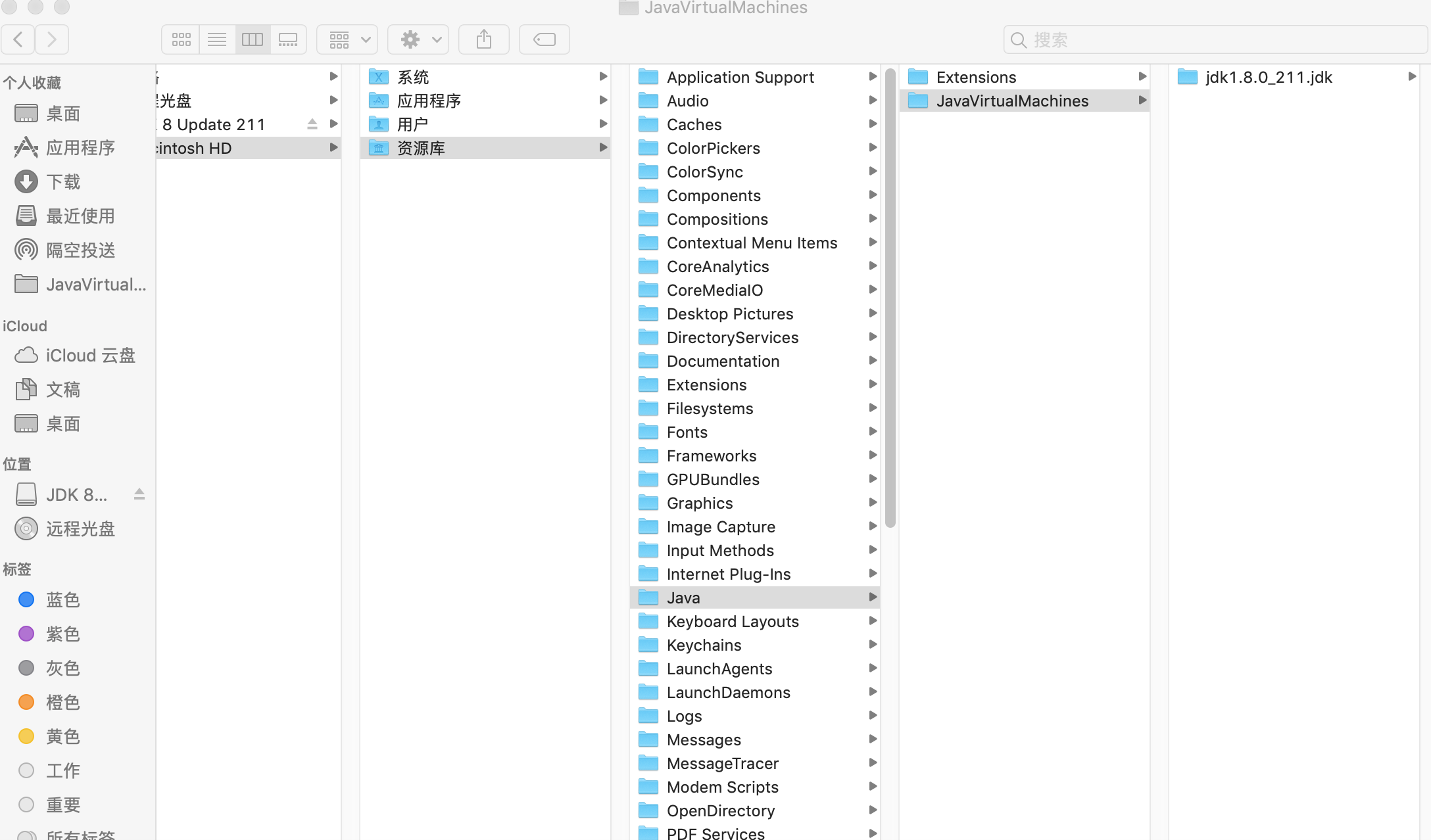Click the gallery view icon
The image size is (1431, 840).
click(x=288, y=40)
